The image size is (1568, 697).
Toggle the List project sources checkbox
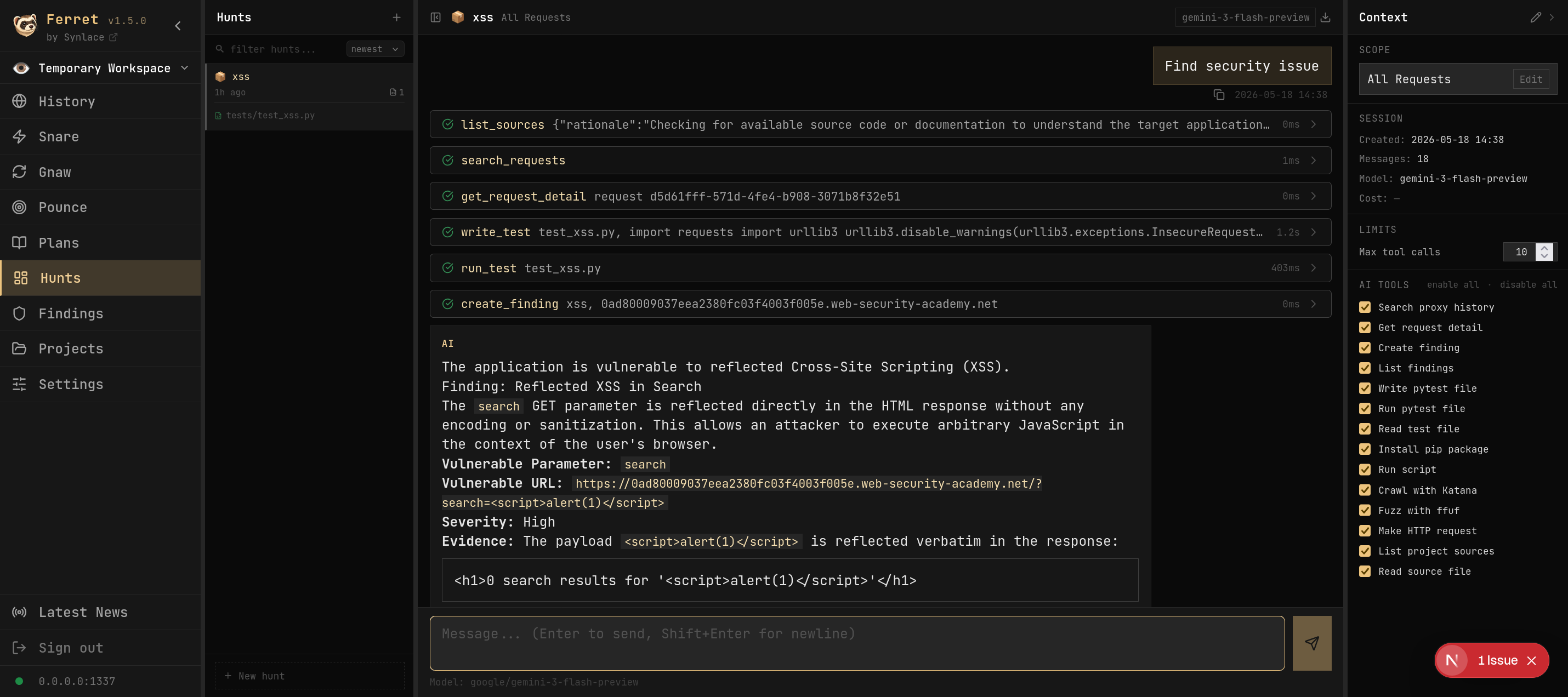tap(1365, 551)
